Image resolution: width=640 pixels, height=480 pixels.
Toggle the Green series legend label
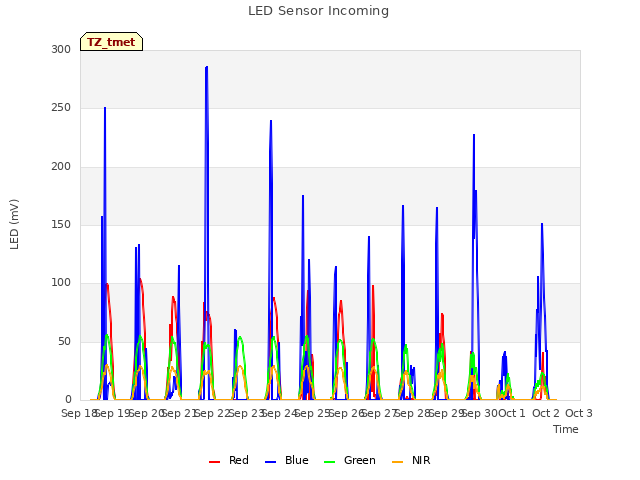pyautogui.click(x=360, y=460)
